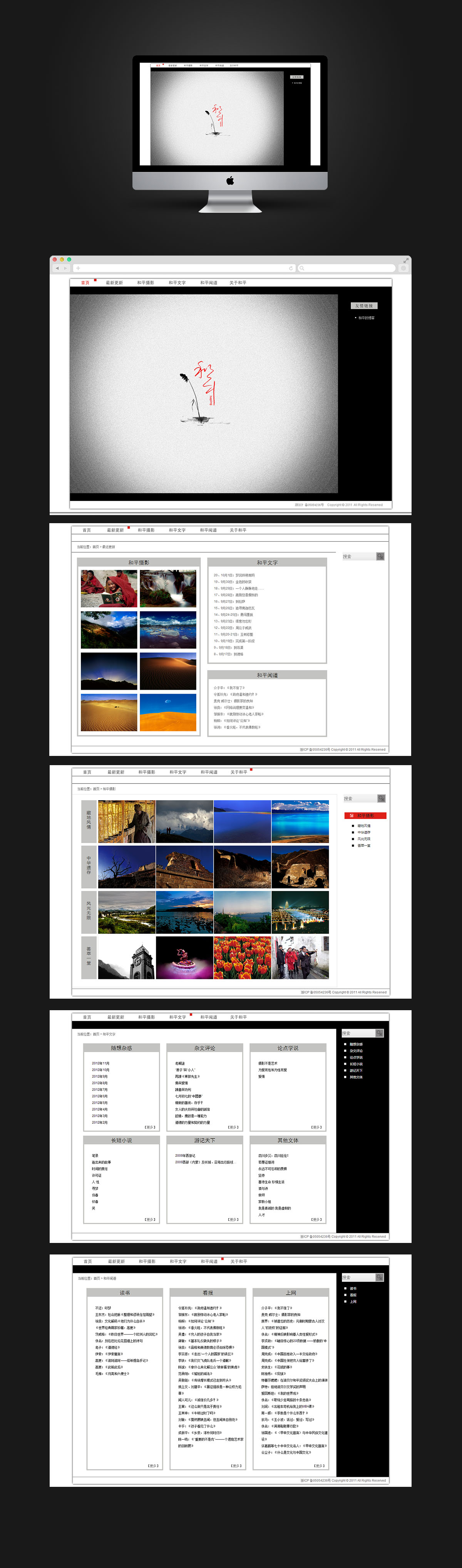462x1568 pixels.
Task: Click the Apple logo on the iMac
Action: click(x=230, y=181)
